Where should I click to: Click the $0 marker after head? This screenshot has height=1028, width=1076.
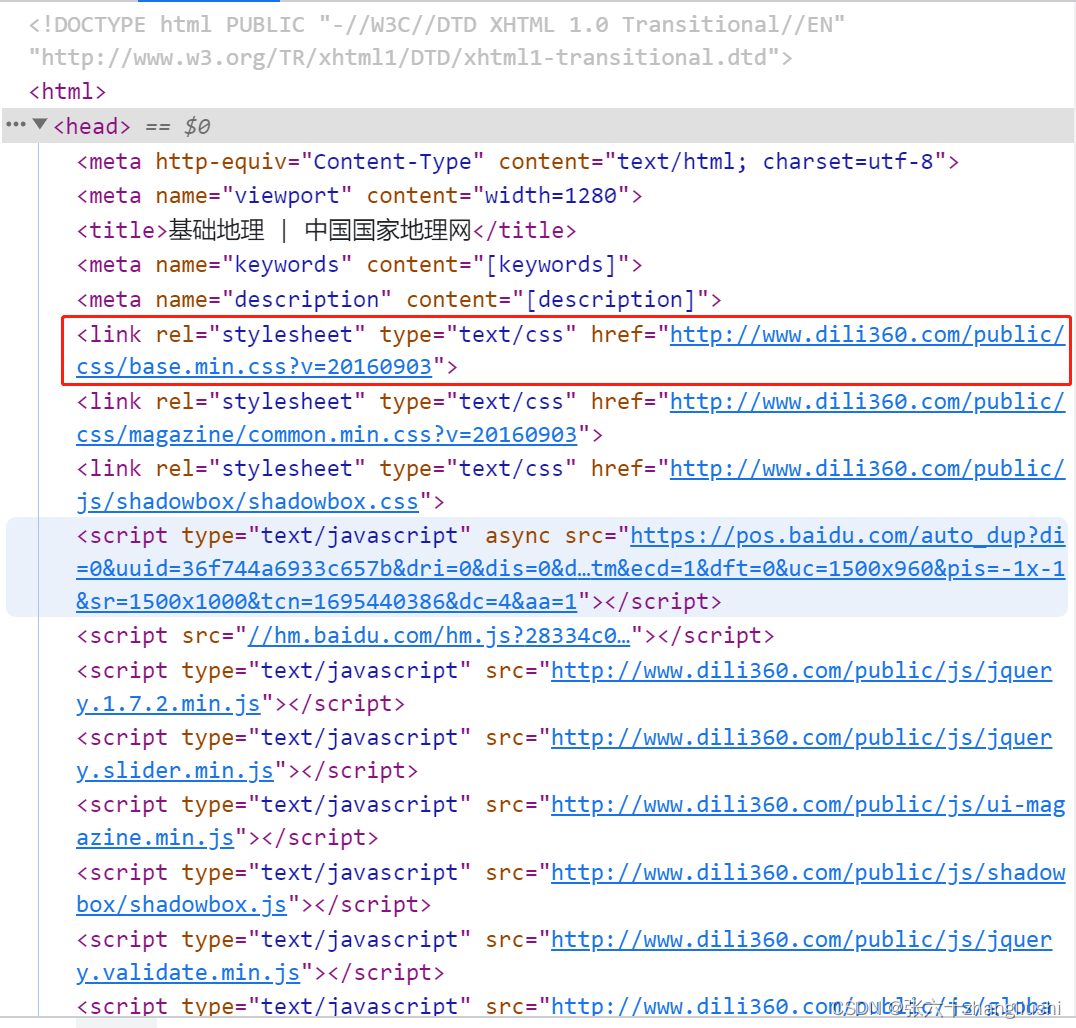[x=197, y=126]
